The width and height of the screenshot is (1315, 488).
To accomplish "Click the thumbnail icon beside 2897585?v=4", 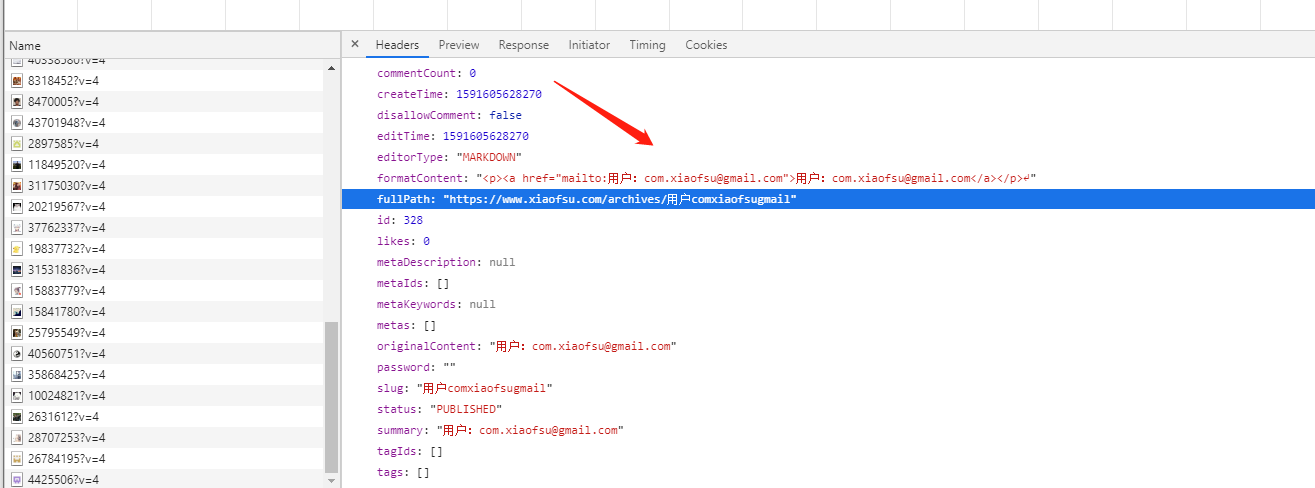I will click(x=17, y=143).
